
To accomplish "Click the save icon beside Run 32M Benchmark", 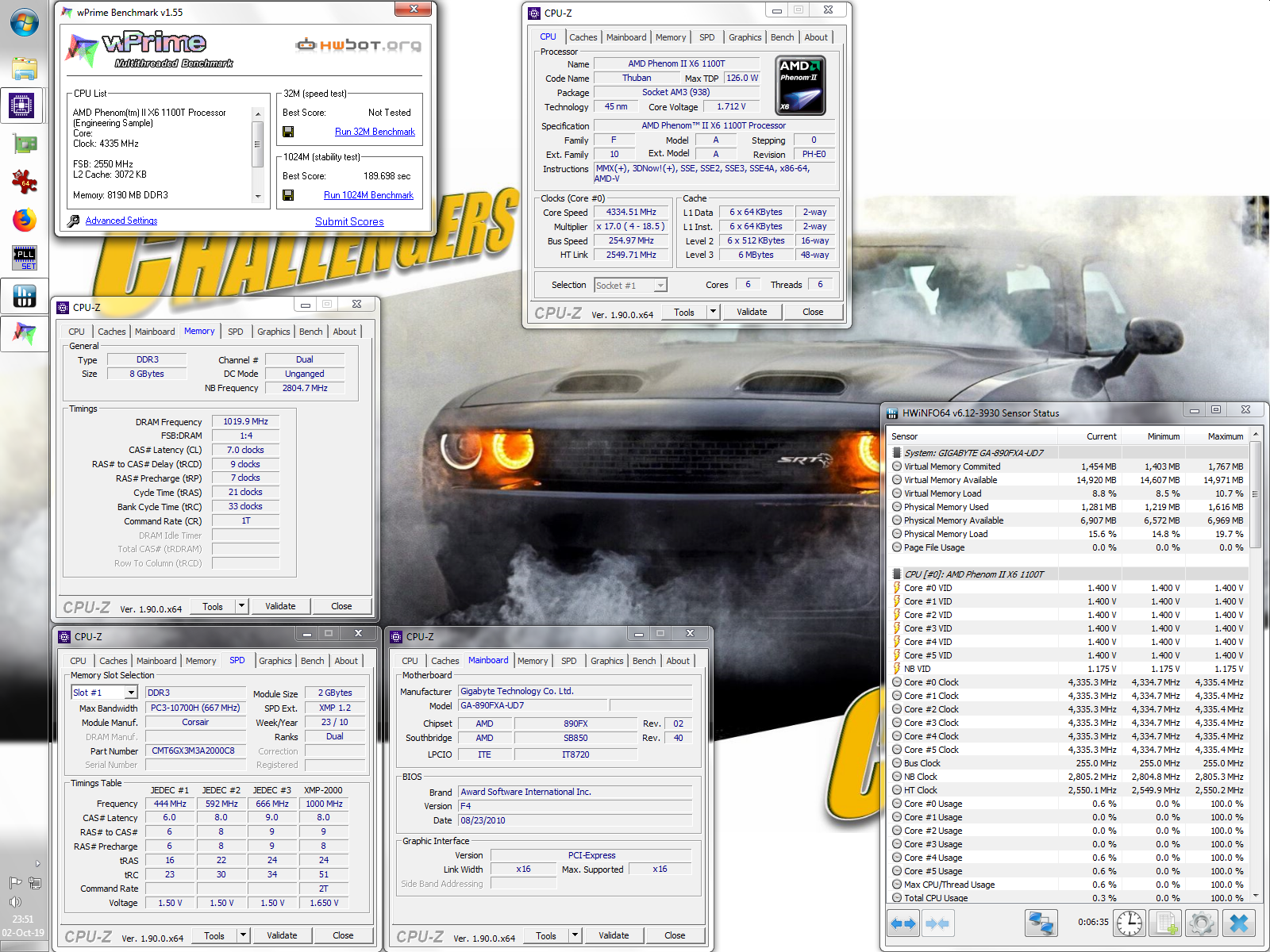I will click(288, 132).
